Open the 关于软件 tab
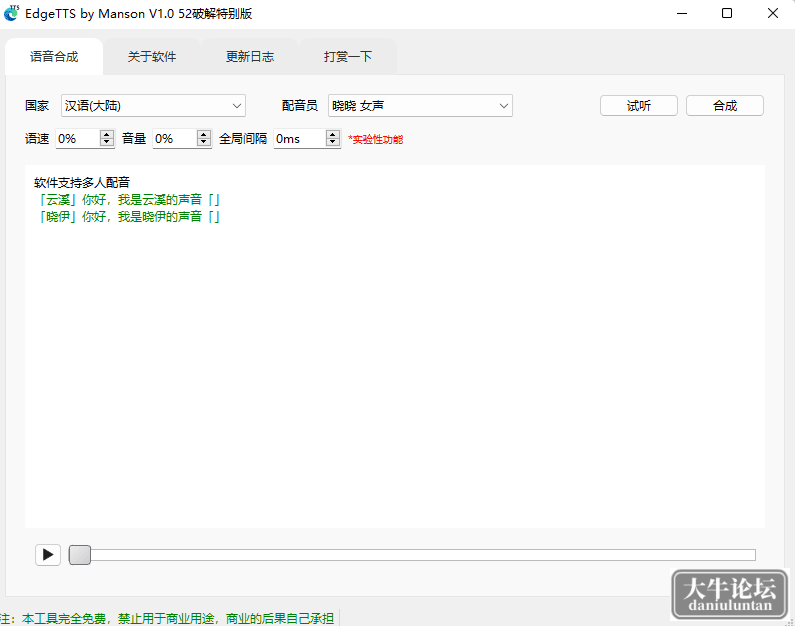Viewport: 795px width, 626px height. (x=152, y=56)
